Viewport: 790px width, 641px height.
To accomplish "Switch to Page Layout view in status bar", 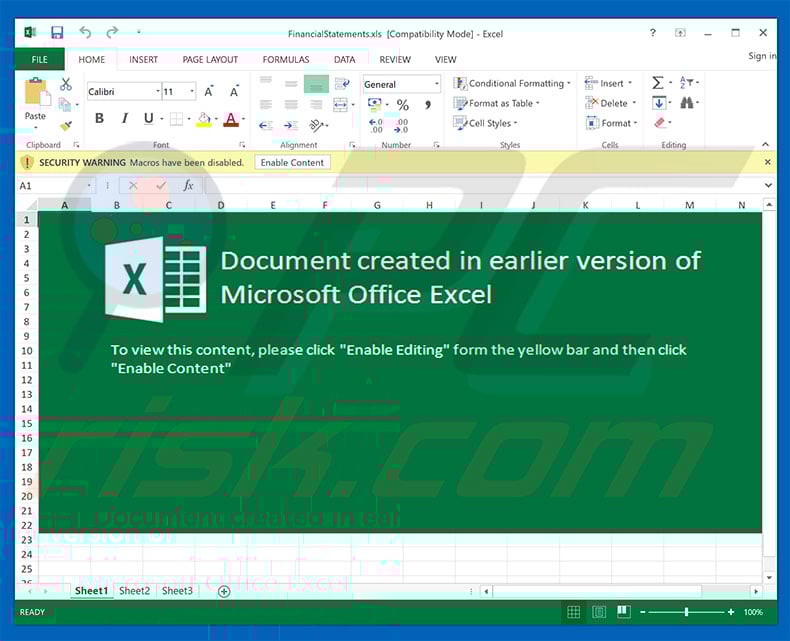I will point(599,612).
